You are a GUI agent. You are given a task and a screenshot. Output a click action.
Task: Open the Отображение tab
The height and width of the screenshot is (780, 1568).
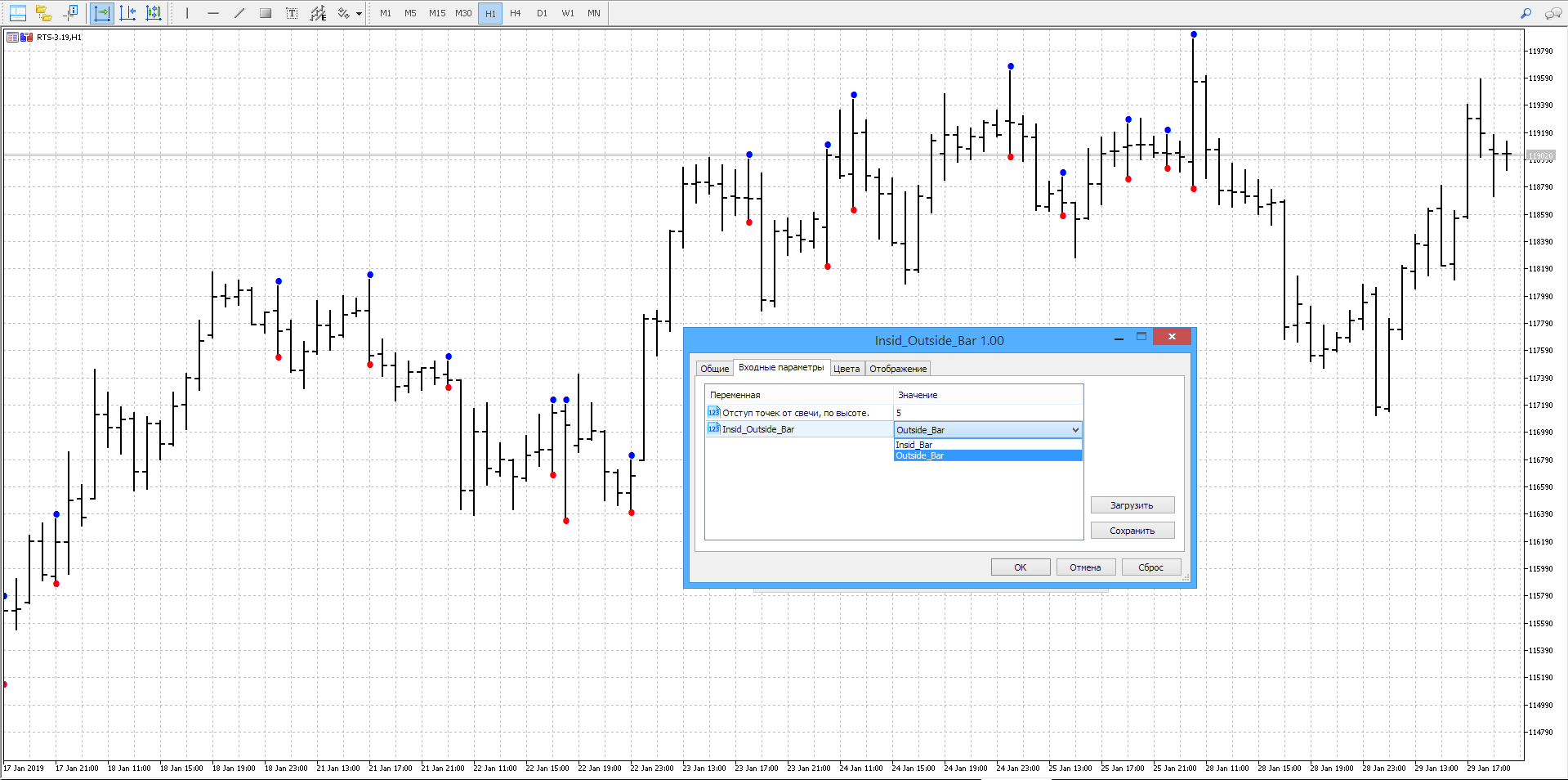tap(898, 369)
